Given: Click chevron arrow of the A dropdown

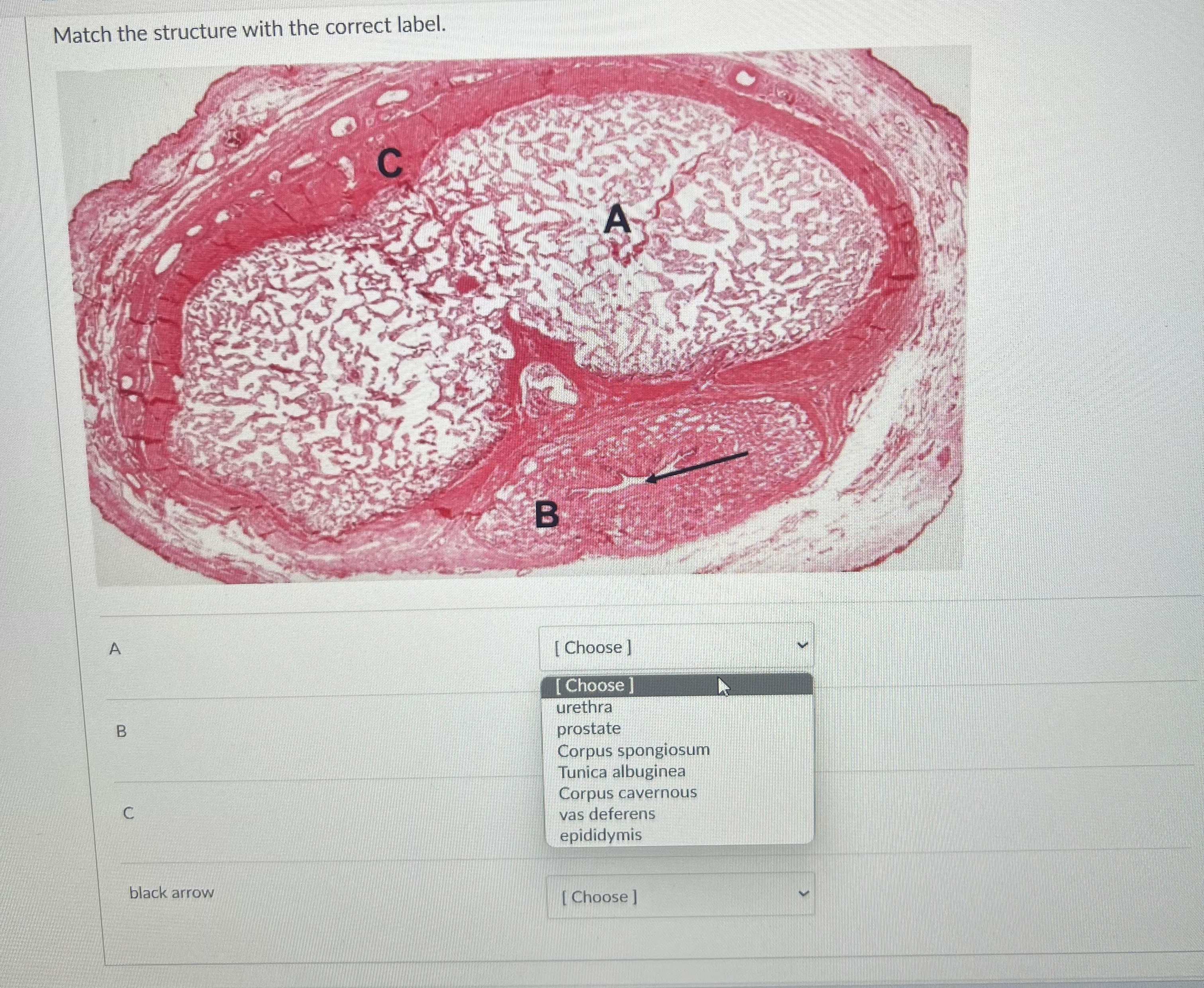Looking at the screenshot, I should click(802, 645).
